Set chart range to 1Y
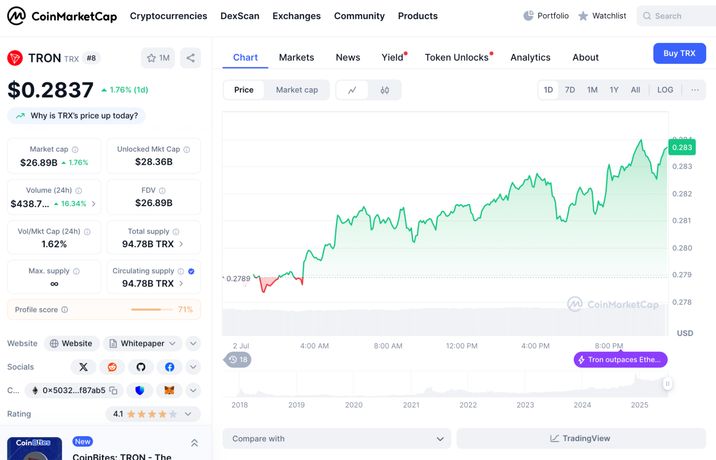Viewport: 716px width, 460px height. [614, 90]
